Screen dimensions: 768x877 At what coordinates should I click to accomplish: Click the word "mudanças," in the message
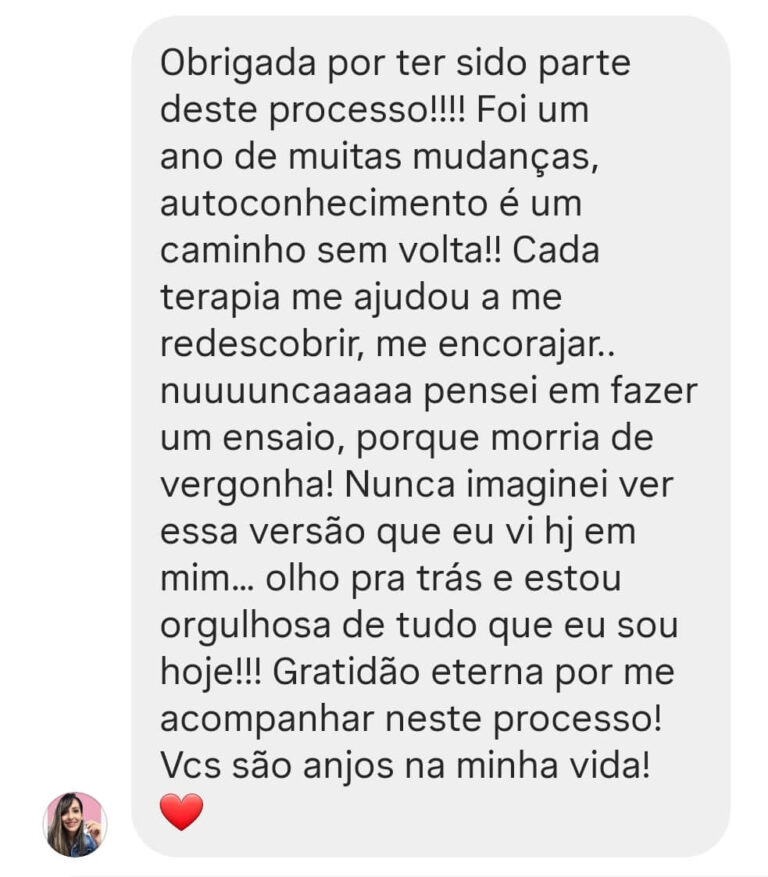point(506,158)
